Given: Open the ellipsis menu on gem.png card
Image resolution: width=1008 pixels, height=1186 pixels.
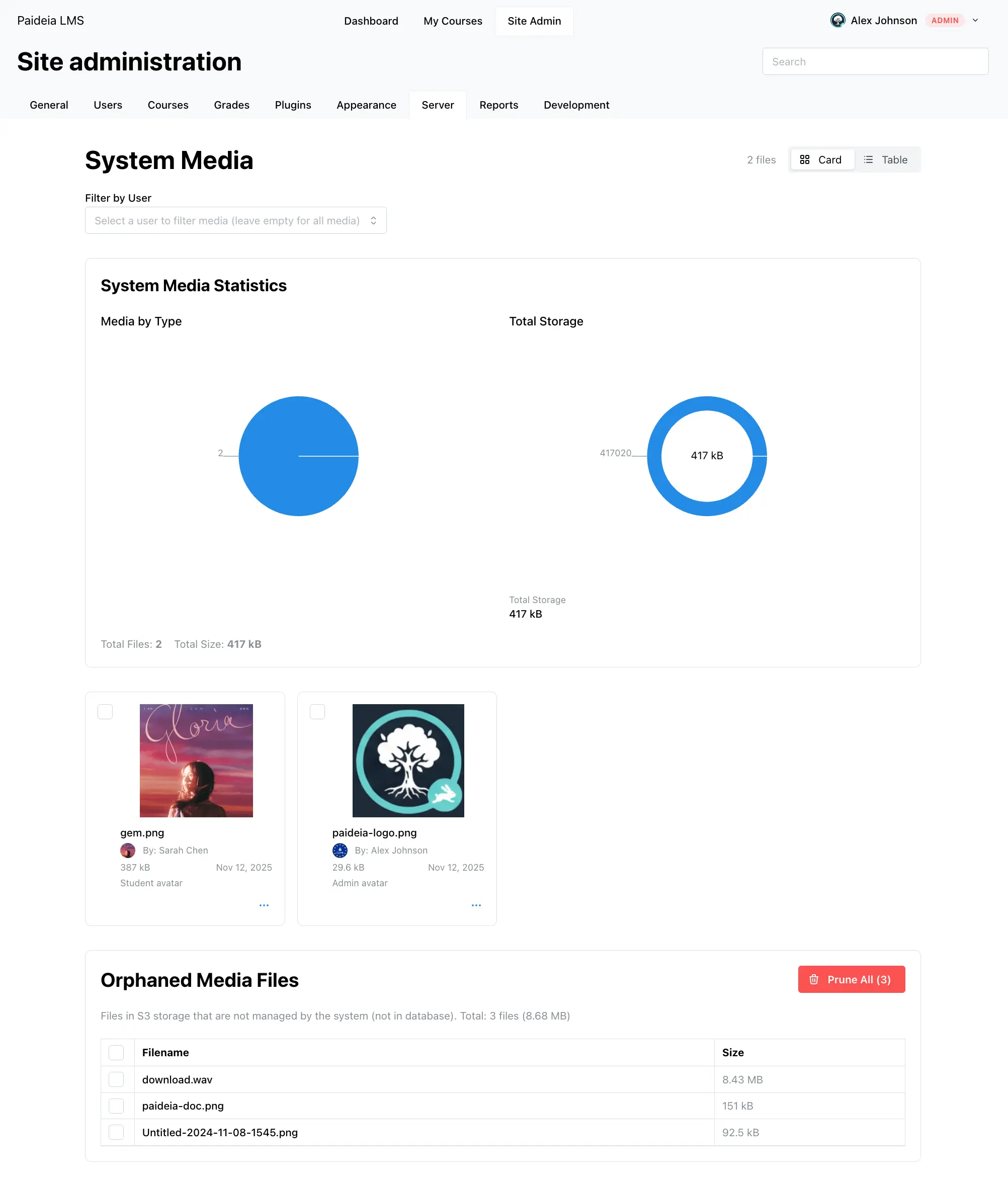Looking at the screenshot, I should (x=264, y=905).
